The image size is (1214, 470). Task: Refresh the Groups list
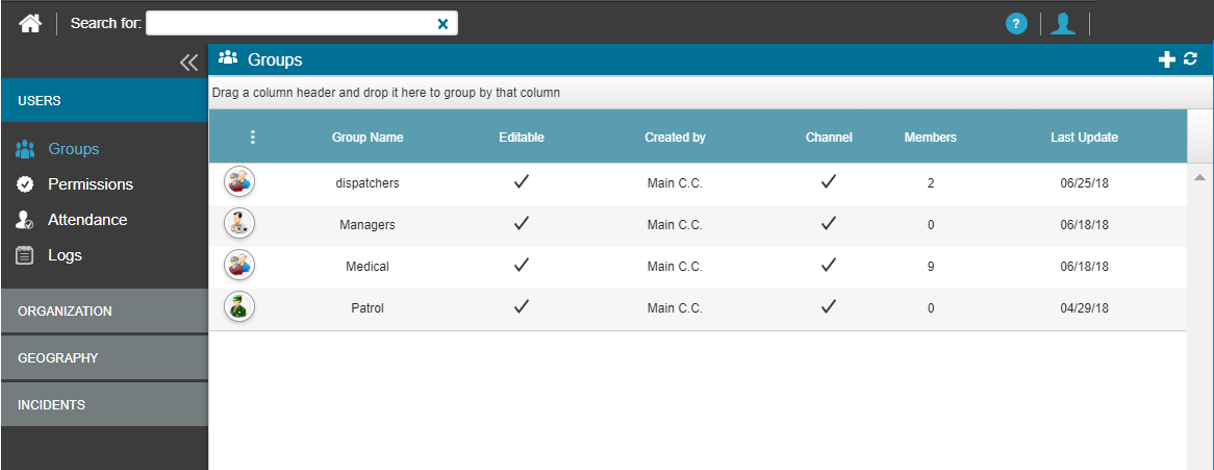pos(1190,59)
